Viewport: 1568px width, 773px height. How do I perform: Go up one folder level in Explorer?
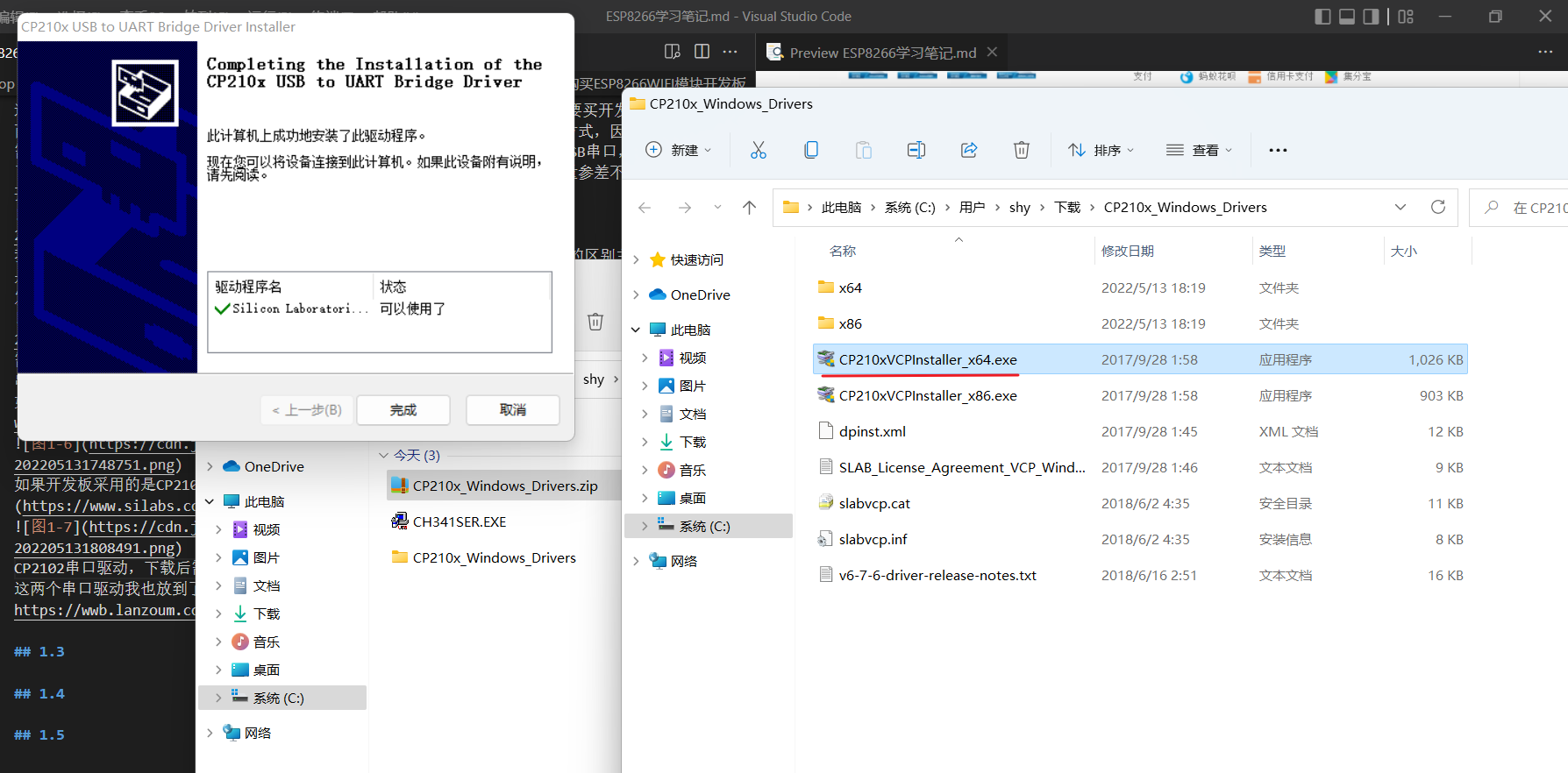click(x=749, y=208)
